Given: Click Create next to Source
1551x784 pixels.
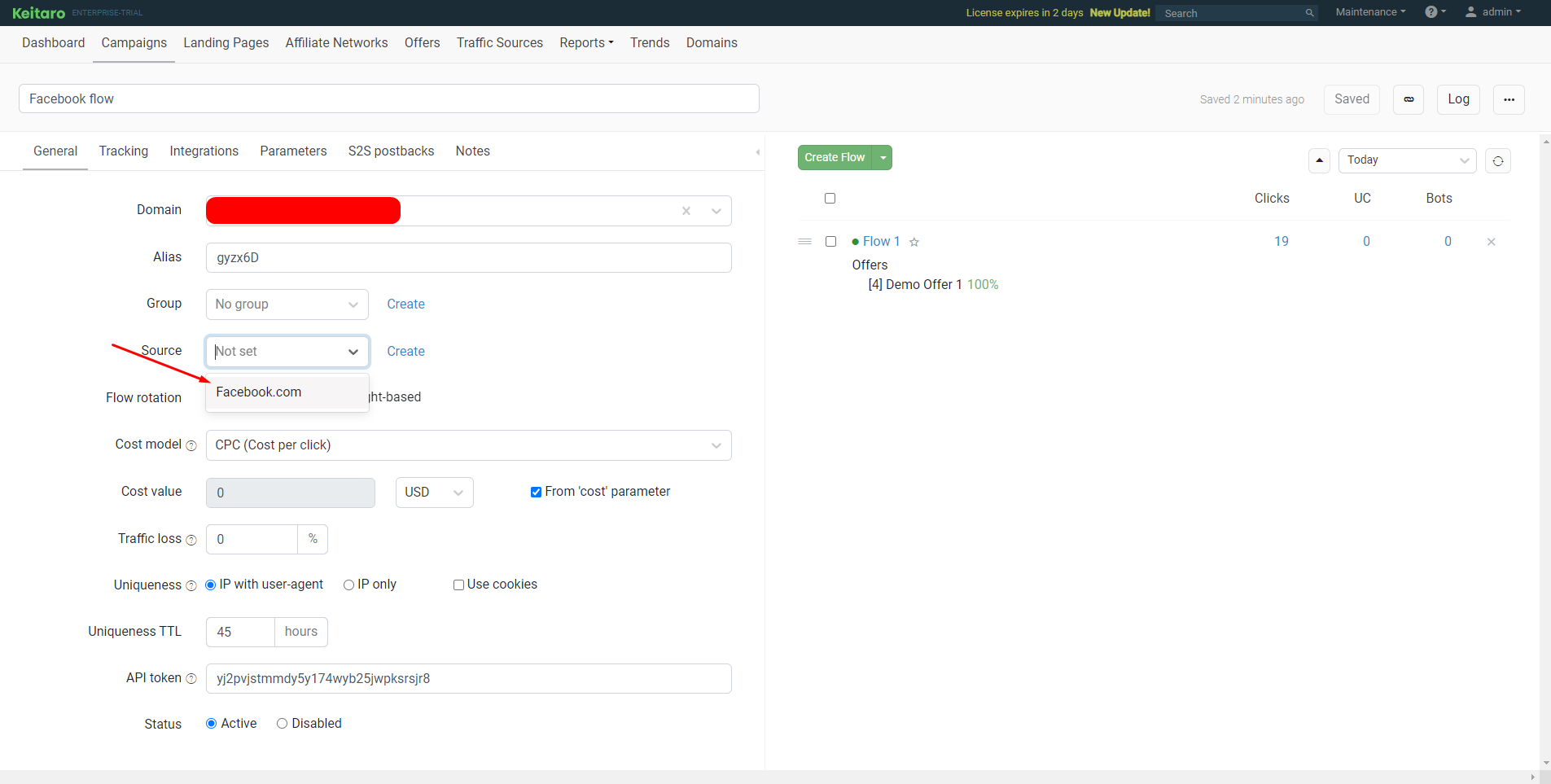Looking at the screenshot, I should (x=405, y=352).
